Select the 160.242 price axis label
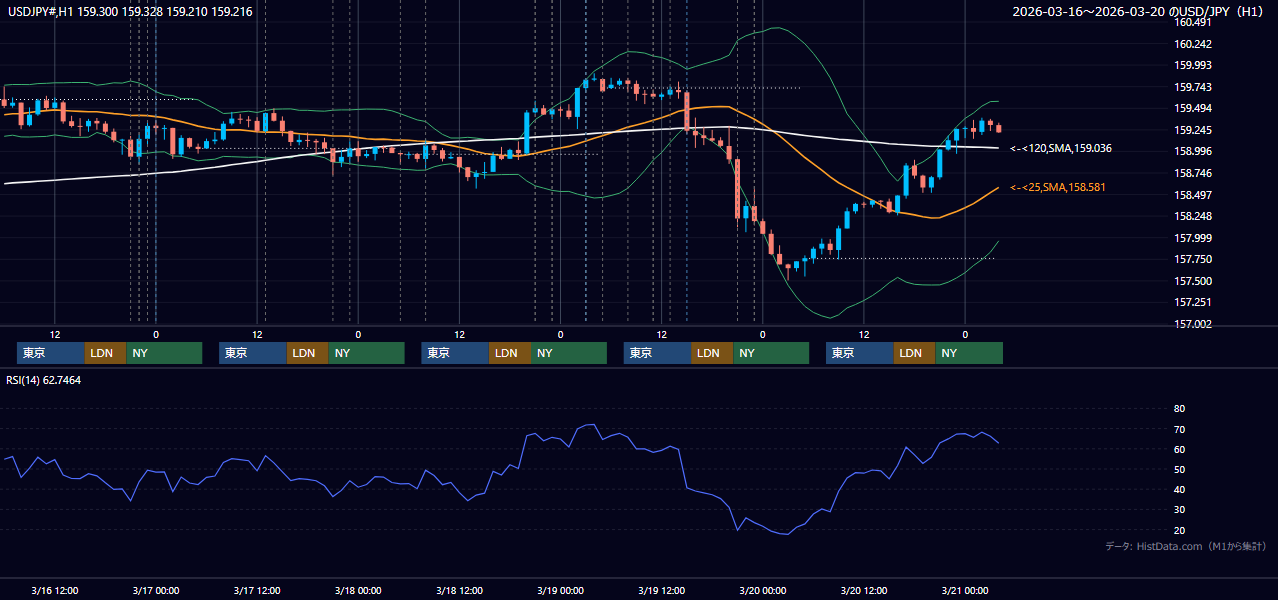1278x600 pixels. [x=1193, y=44]
